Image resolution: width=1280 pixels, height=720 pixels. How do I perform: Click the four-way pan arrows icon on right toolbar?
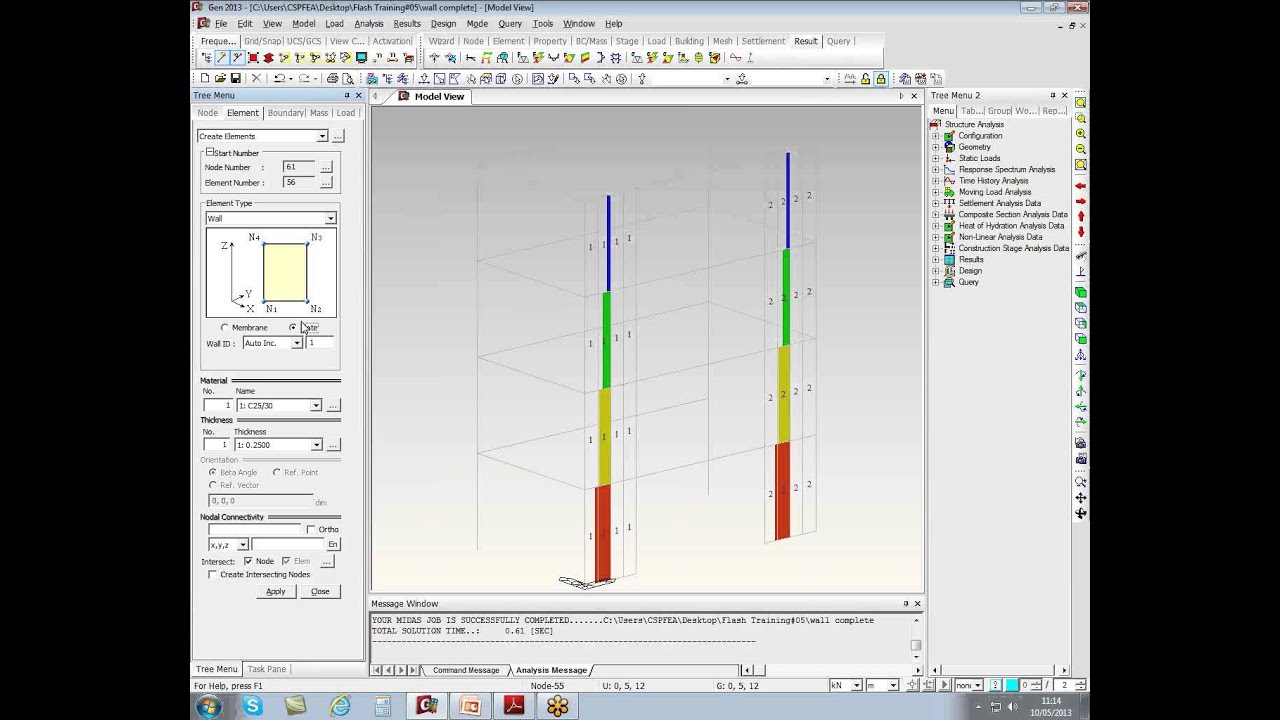(x=1081, y=497)
